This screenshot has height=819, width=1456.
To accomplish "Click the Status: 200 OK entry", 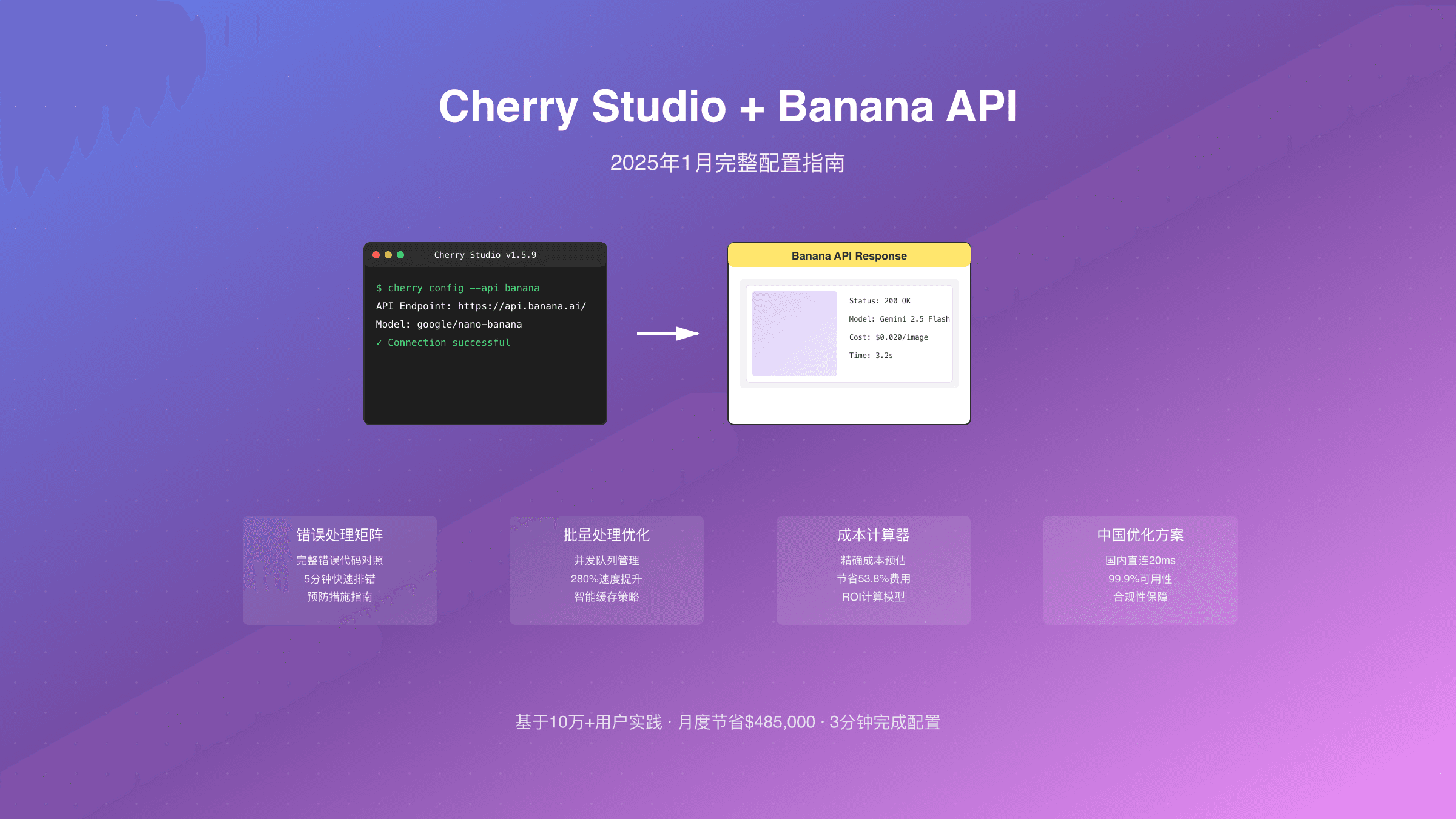I will [x=879, y=300].
